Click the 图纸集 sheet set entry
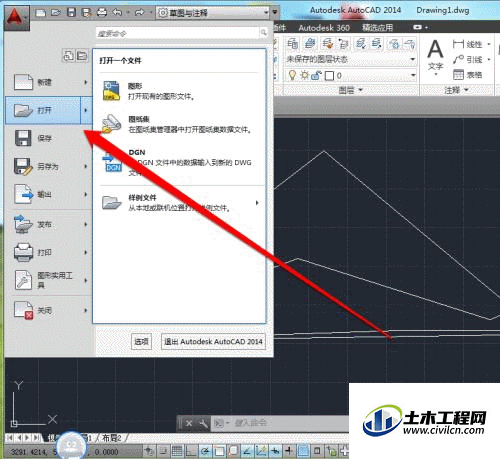Viewport: 500px width, 459px height. 179,124
